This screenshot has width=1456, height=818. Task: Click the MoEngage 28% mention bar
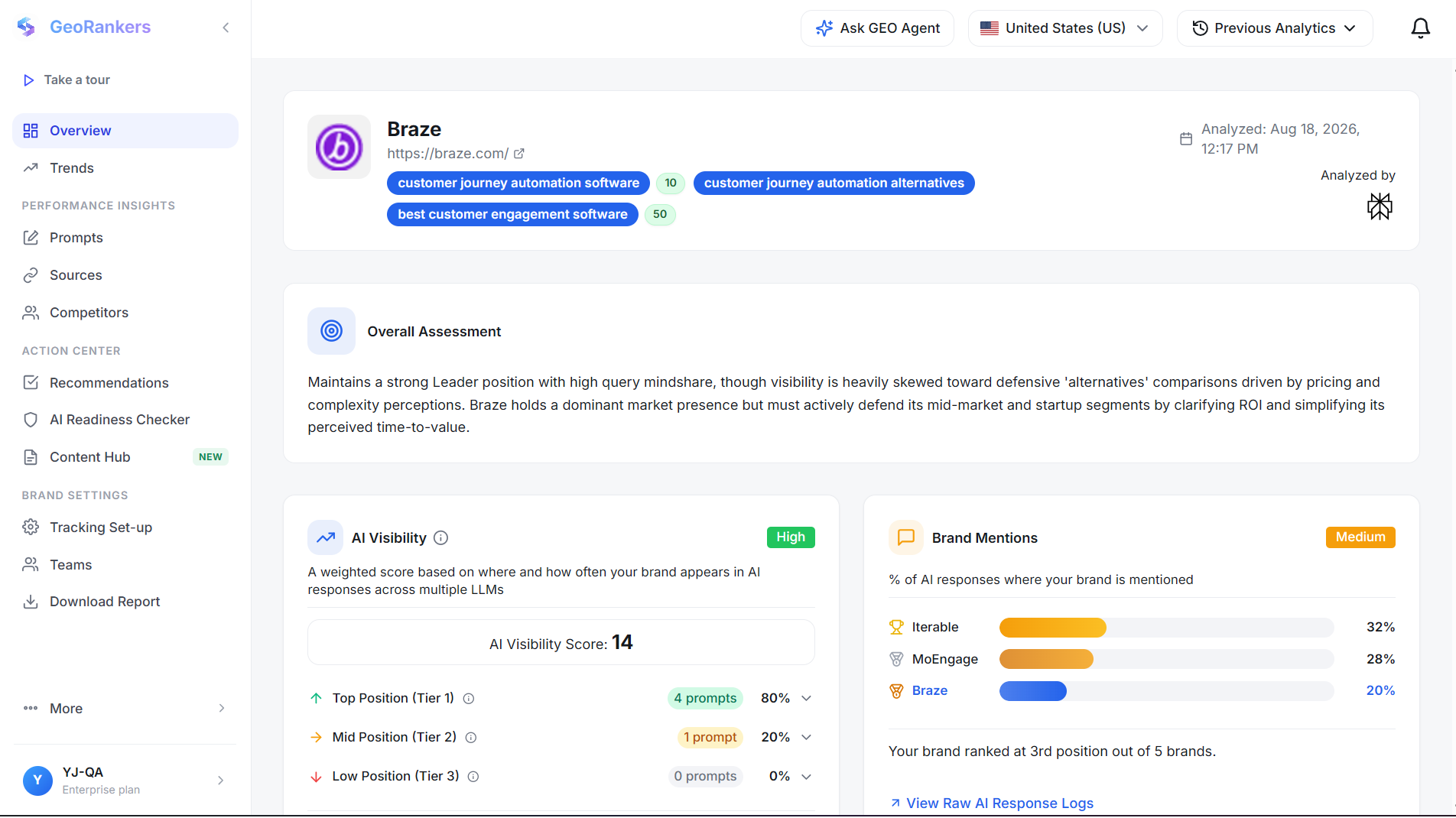coord(1166,659)
